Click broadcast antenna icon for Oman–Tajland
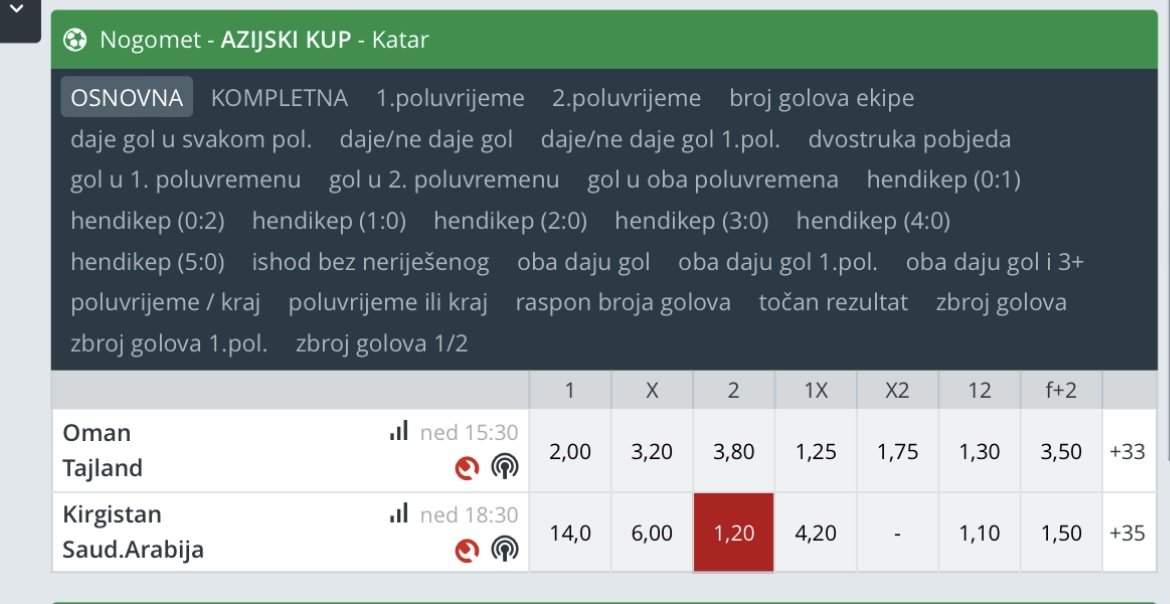1170x604 pixels. coord(504,467)
